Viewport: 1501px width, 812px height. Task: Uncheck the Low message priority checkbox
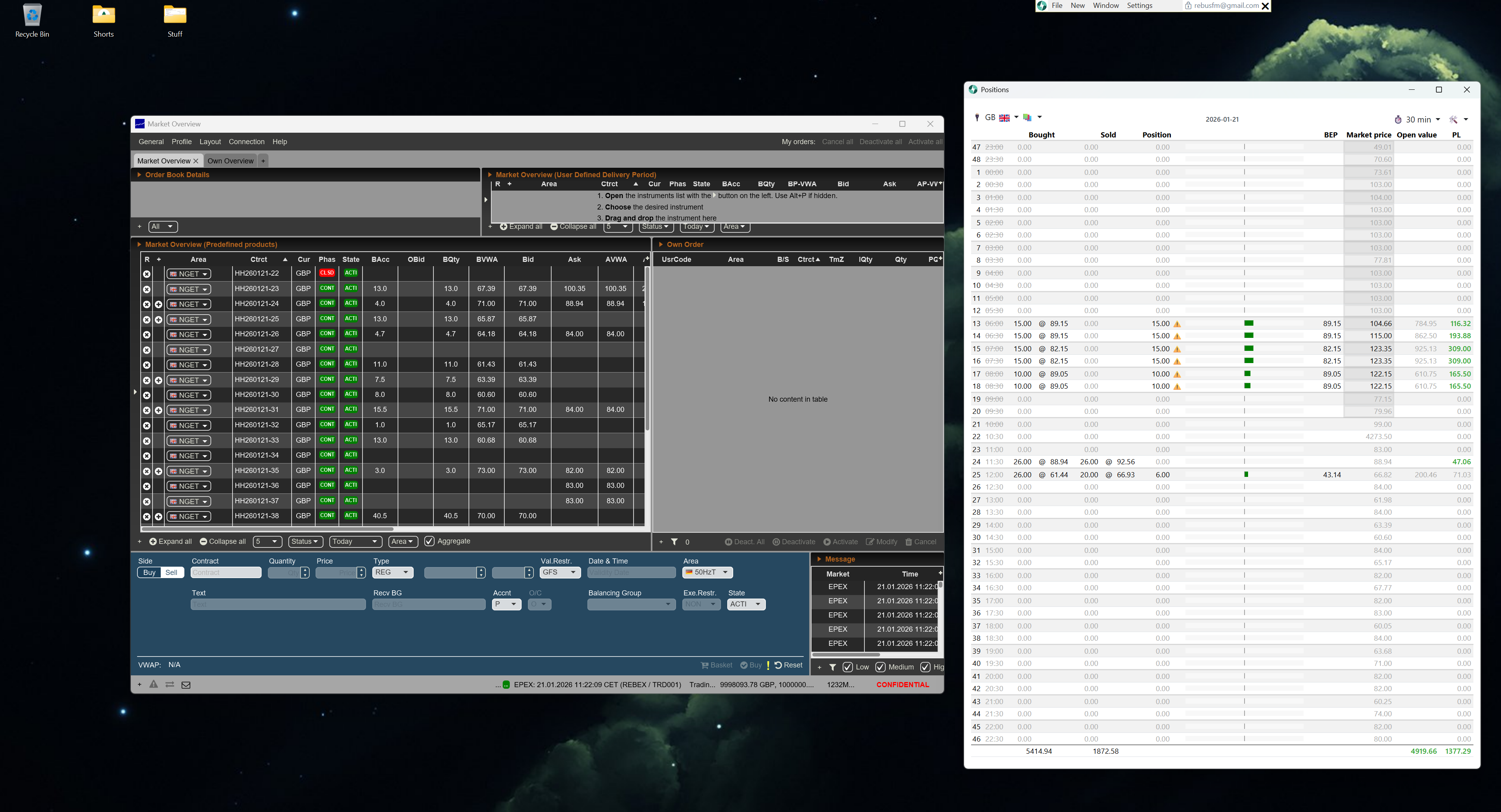848,667
